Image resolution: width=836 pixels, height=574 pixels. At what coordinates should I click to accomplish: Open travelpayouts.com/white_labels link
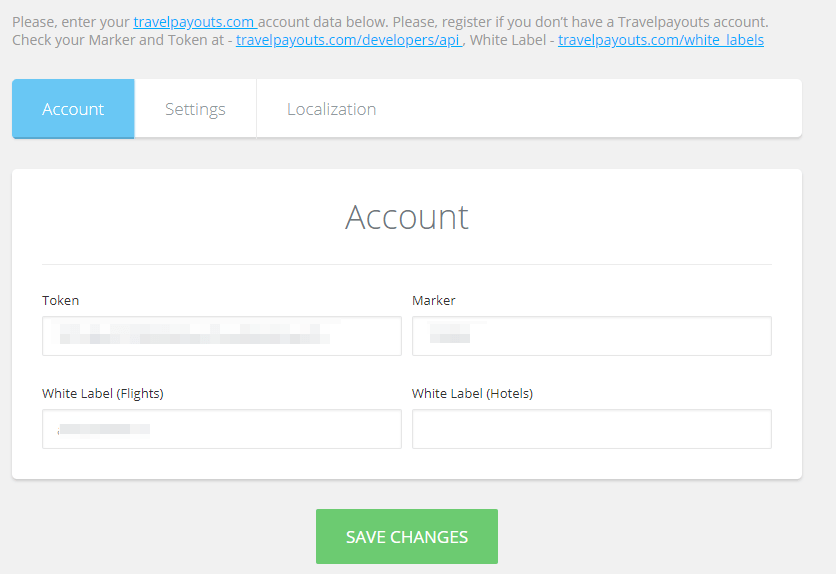point(661,40)
